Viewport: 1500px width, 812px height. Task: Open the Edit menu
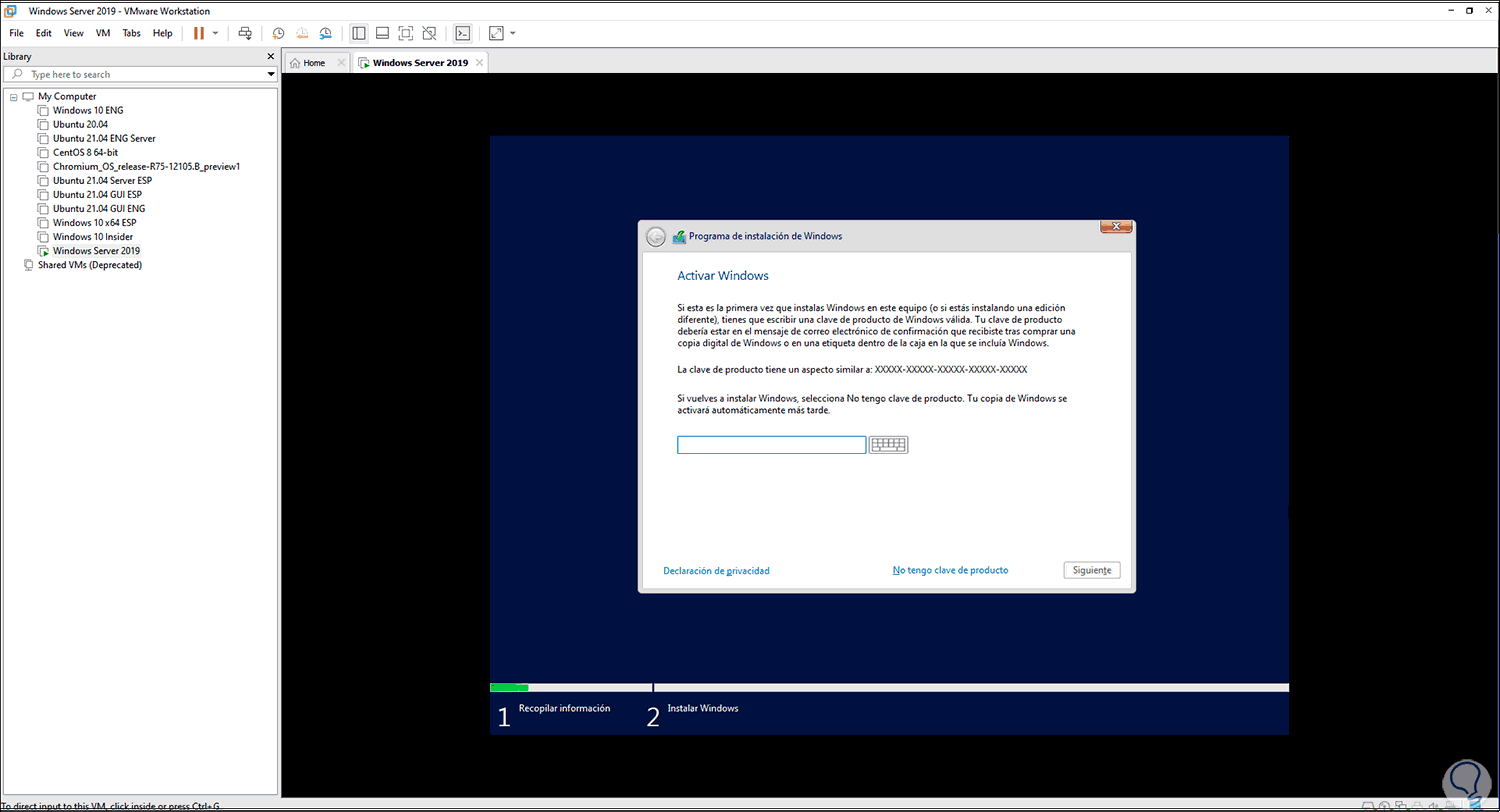pyautogui.click(x=44, y=33)
